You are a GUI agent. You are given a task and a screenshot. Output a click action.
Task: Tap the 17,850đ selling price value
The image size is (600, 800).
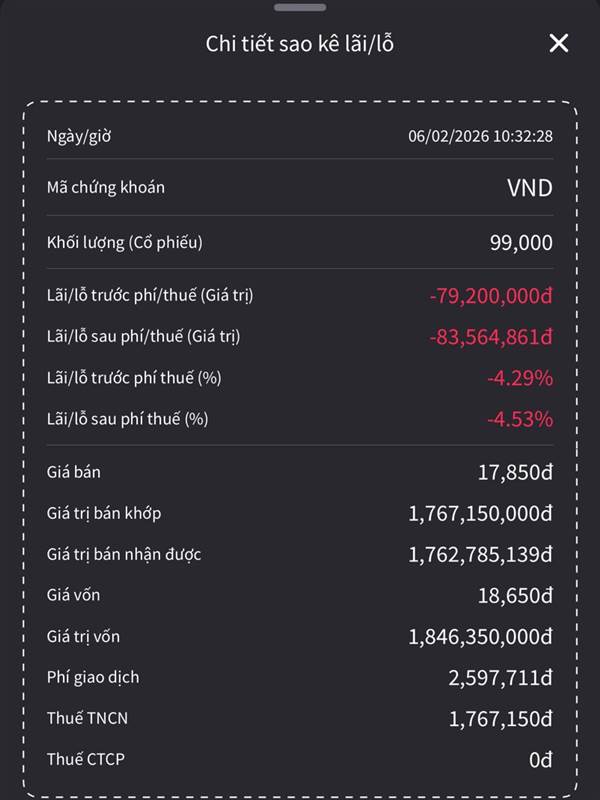(x=515, y=472)
